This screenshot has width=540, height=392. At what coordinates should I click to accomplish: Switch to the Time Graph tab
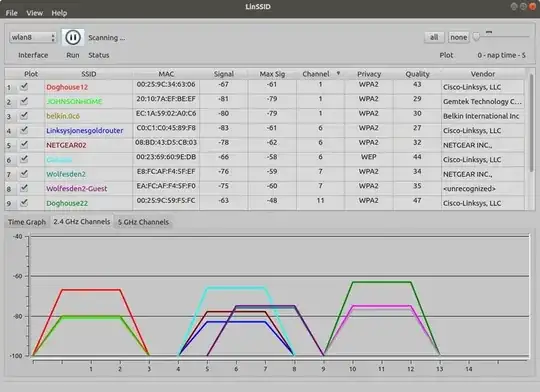(x=27, y=222)
